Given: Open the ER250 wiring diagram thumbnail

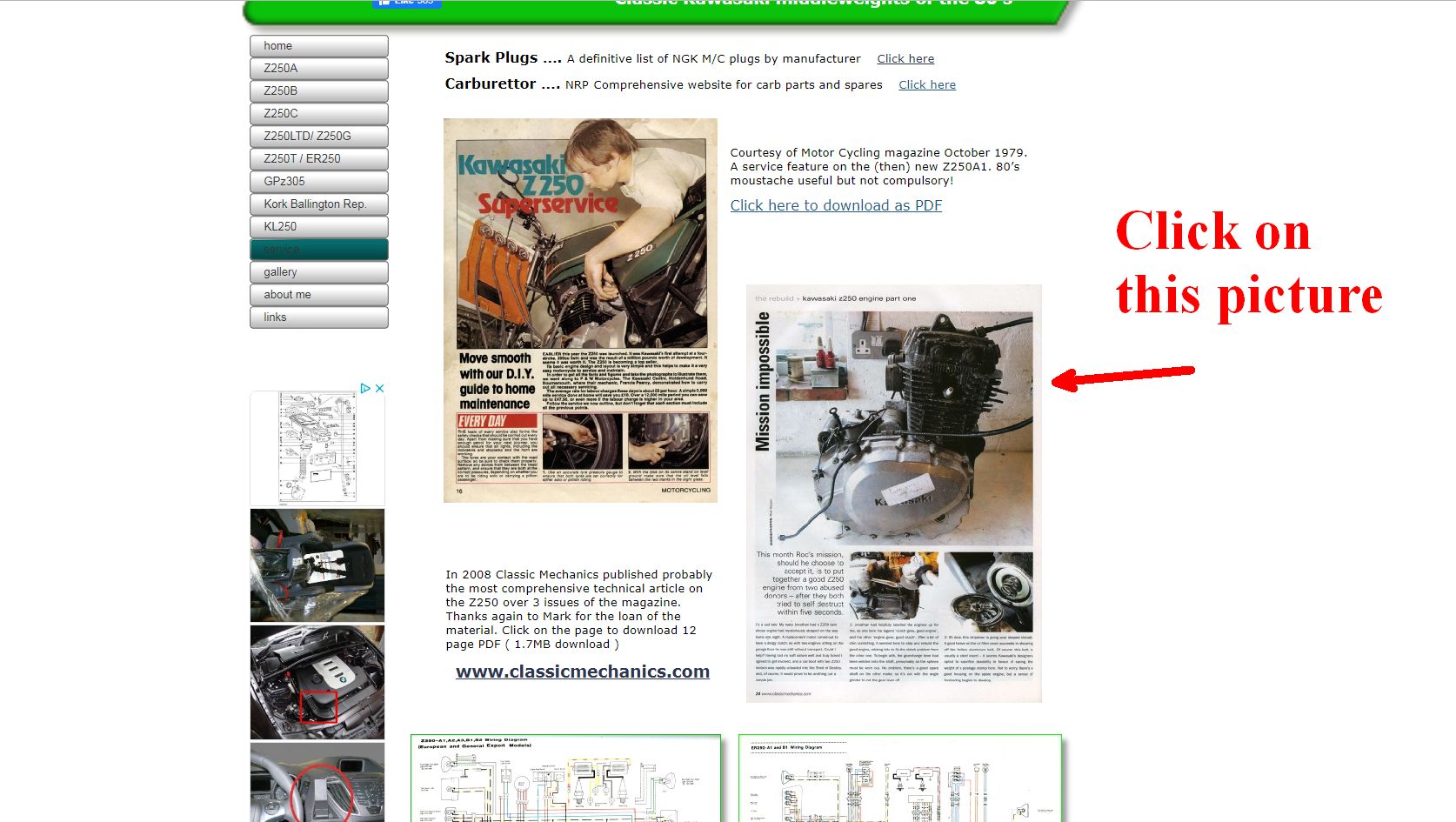Looking at the screenshot, I should (899, 778).
